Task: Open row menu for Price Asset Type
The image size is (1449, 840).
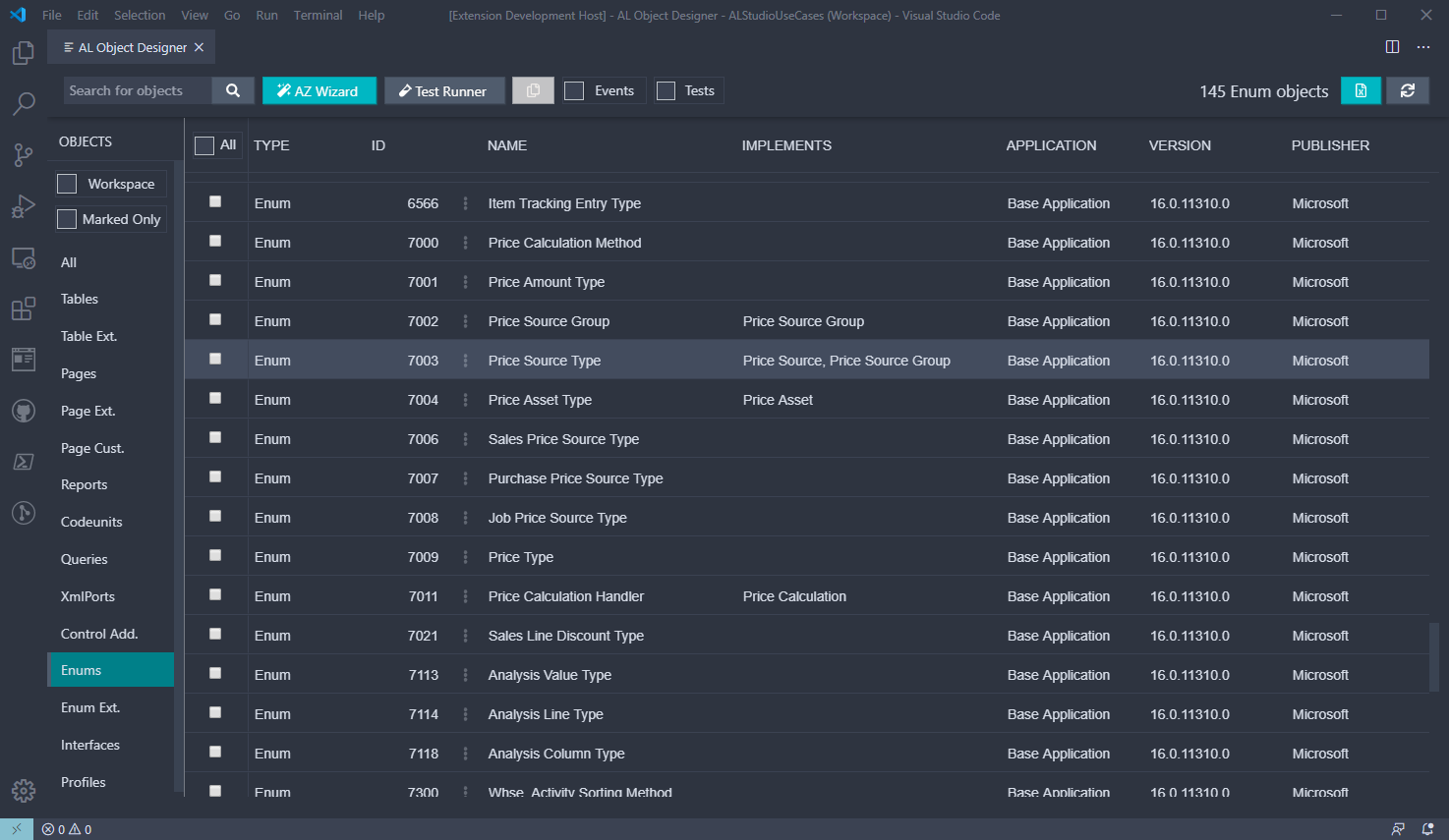Action: click(466, 400)
